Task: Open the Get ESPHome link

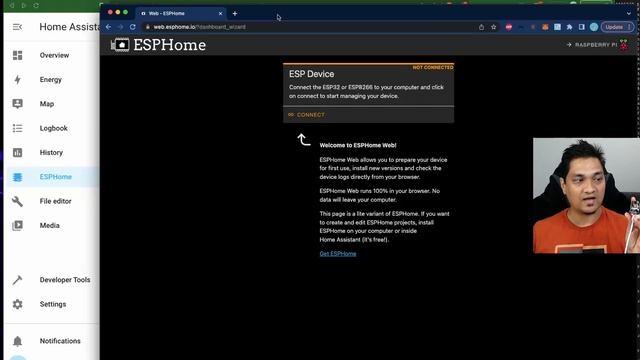Action: click(338, 253)
